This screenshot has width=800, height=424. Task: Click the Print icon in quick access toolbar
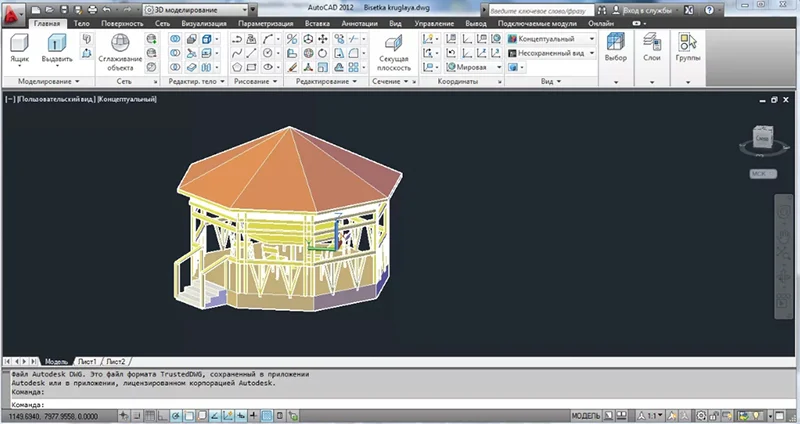click(x=92, y=8)
